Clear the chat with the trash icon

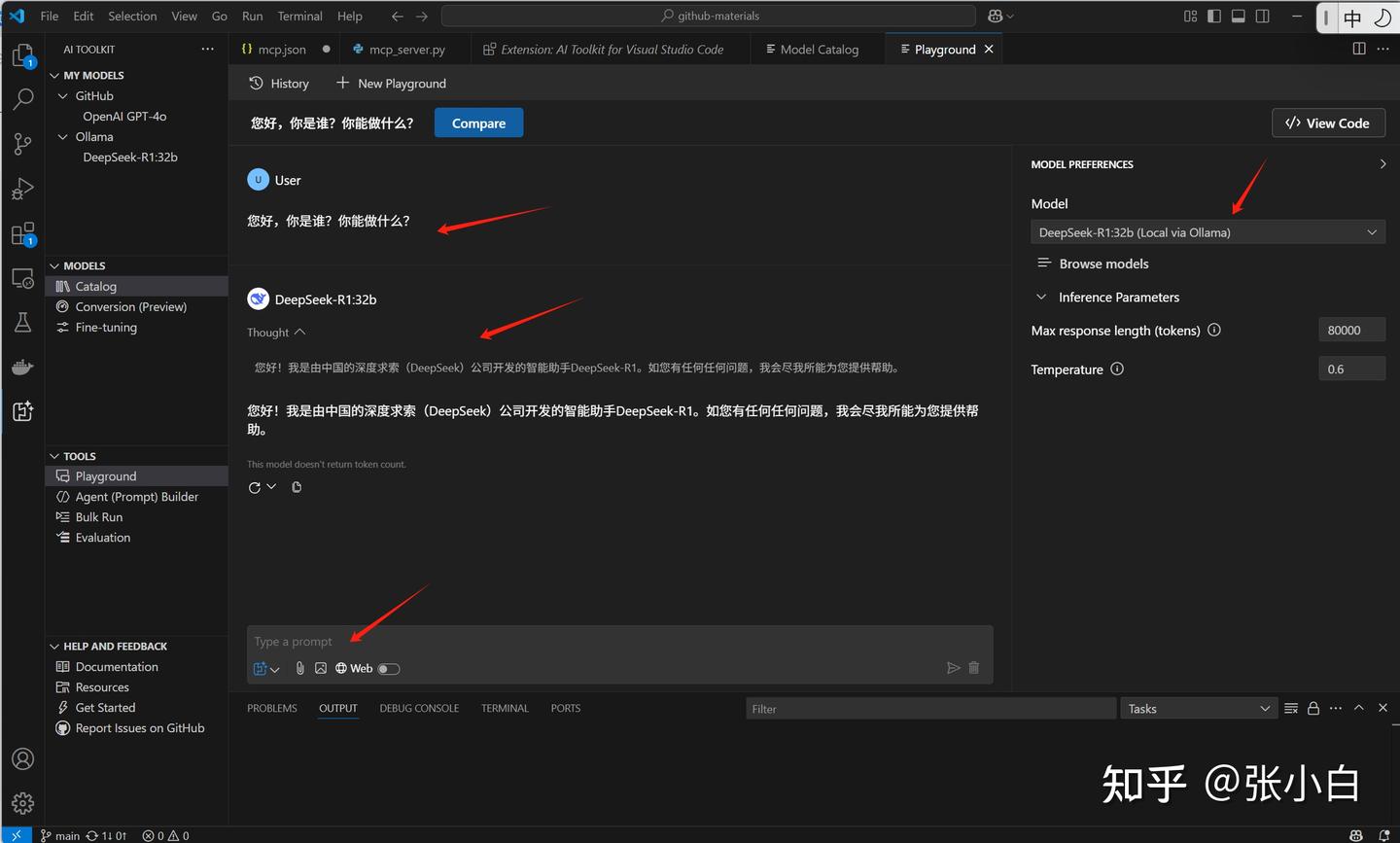pyautogui.click(x=974, y=668)
